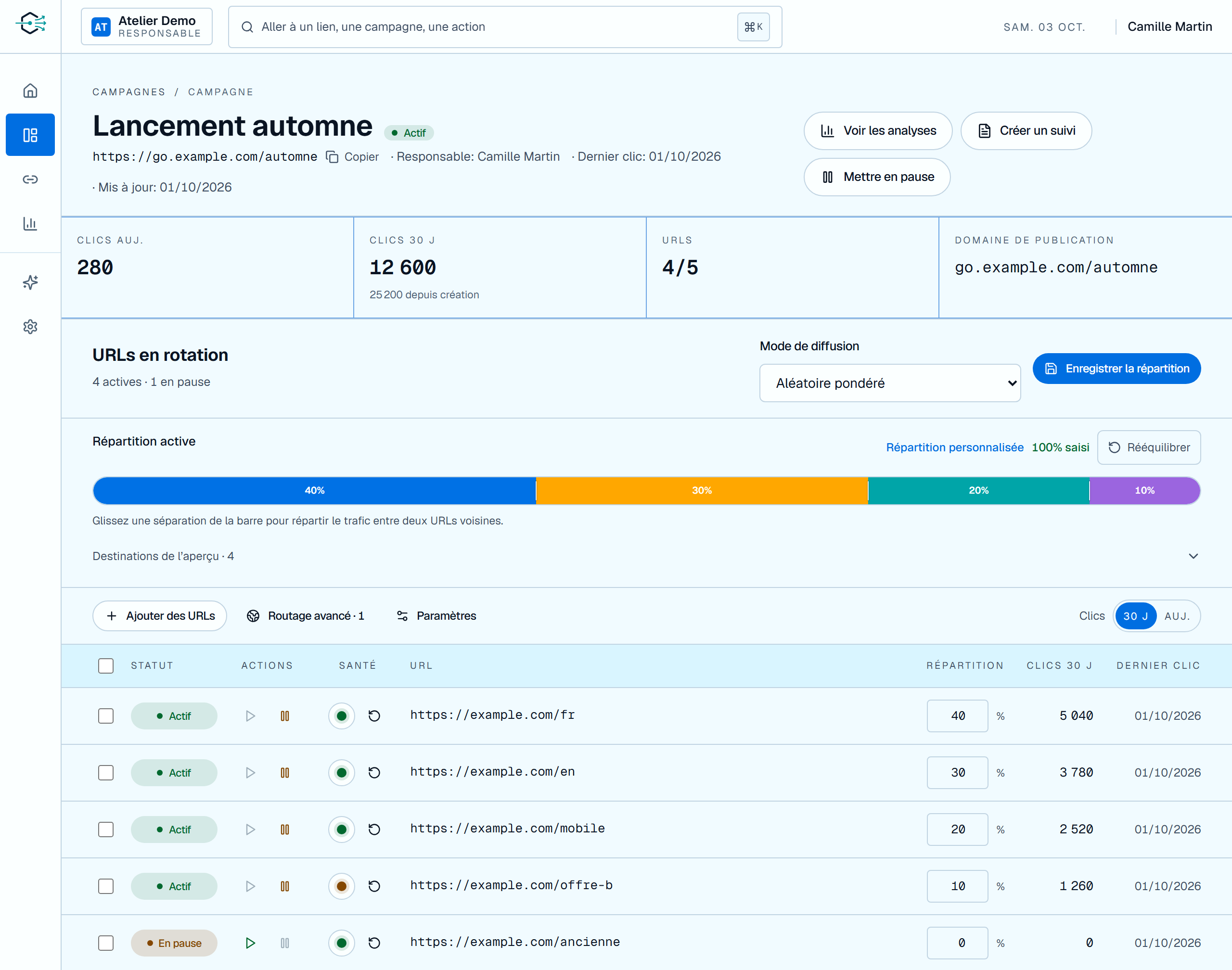The width and height of the screenshot is (1232, 970).
Task: Click health indicator for https://example.com/offre-b
Action: click(341, 886)
